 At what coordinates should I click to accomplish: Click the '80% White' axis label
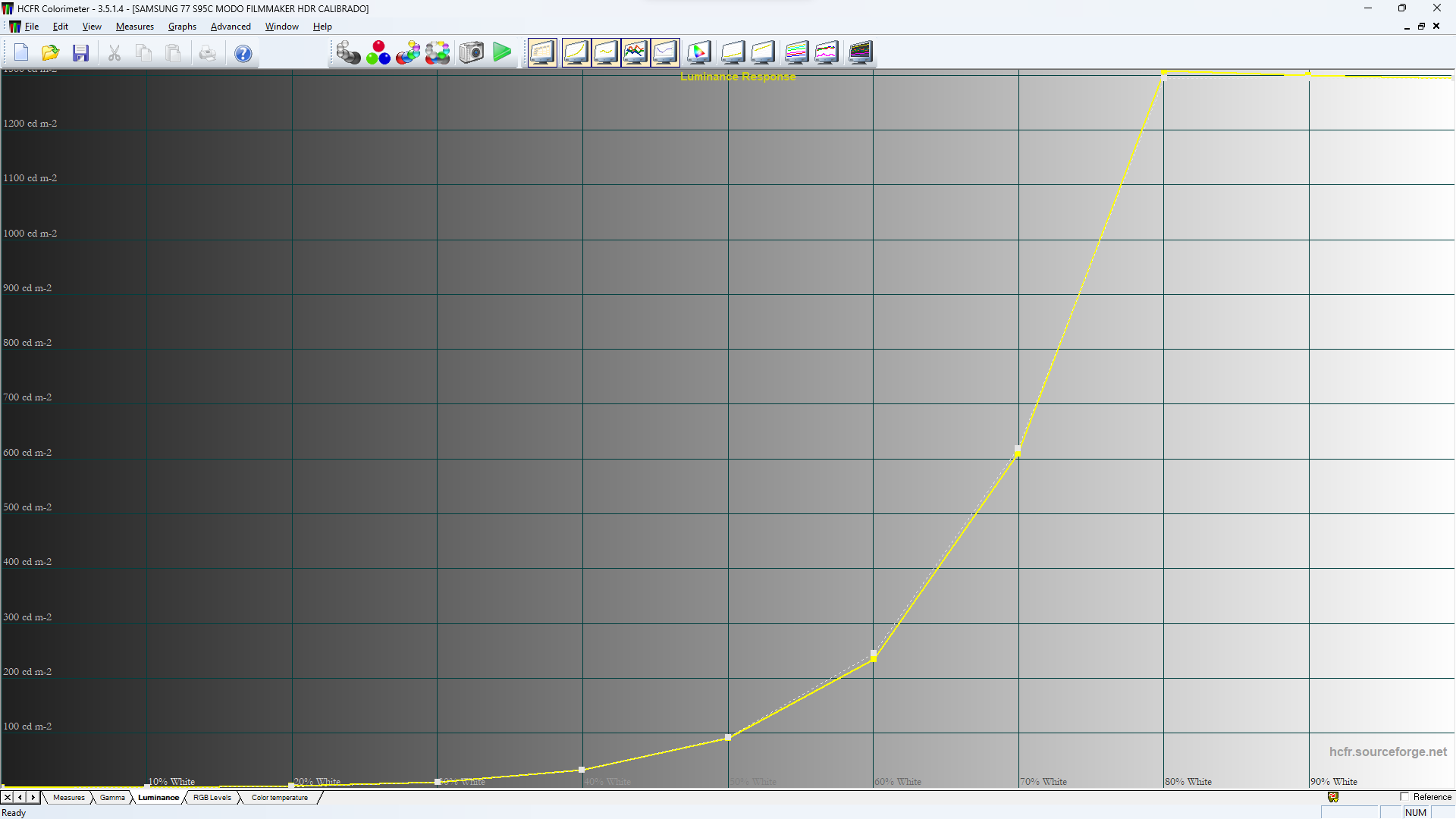[x=1188, y=781]
